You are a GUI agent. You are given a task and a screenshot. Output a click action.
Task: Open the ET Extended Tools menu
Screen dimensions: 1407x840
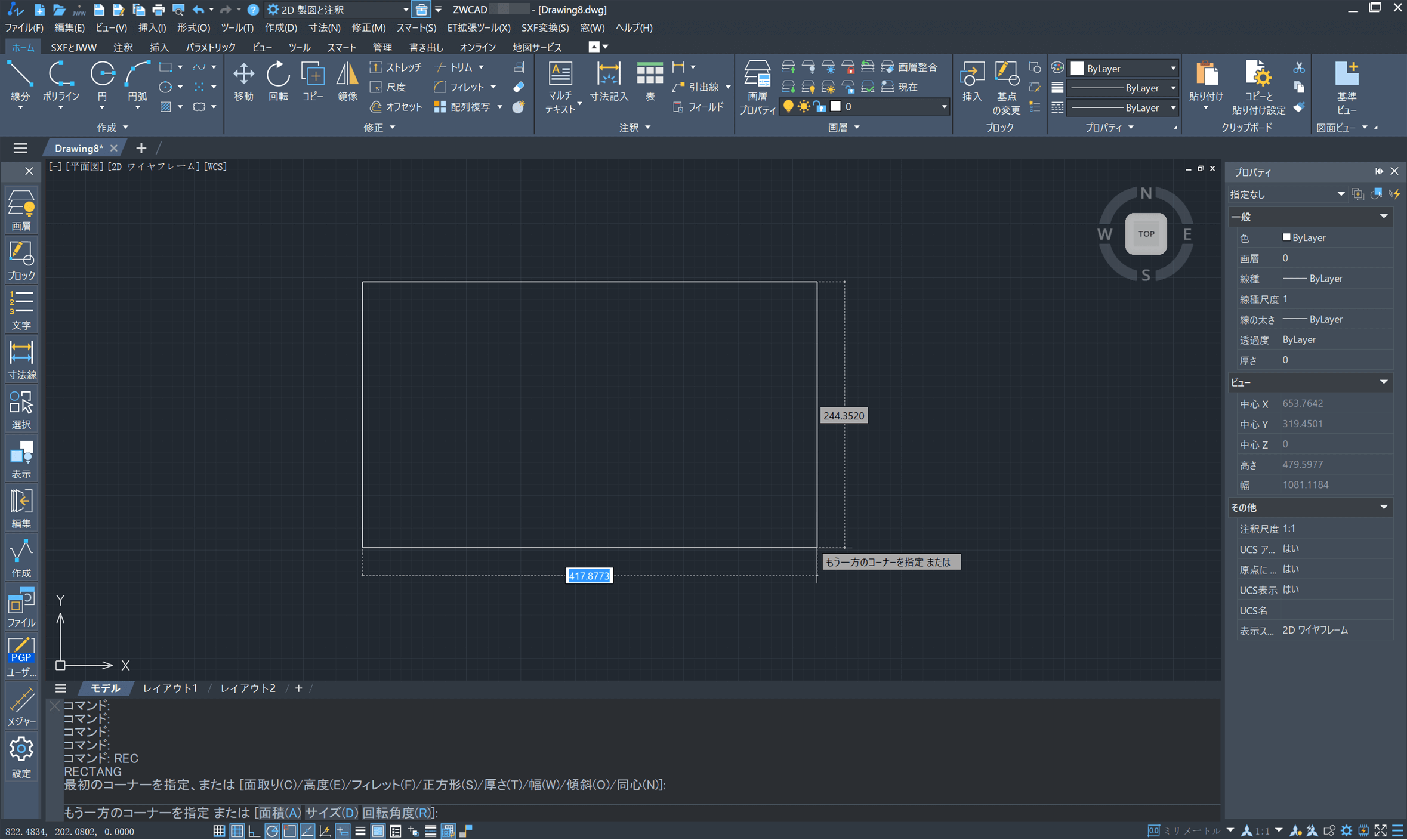pyautogui.click(x=479, y=28)
